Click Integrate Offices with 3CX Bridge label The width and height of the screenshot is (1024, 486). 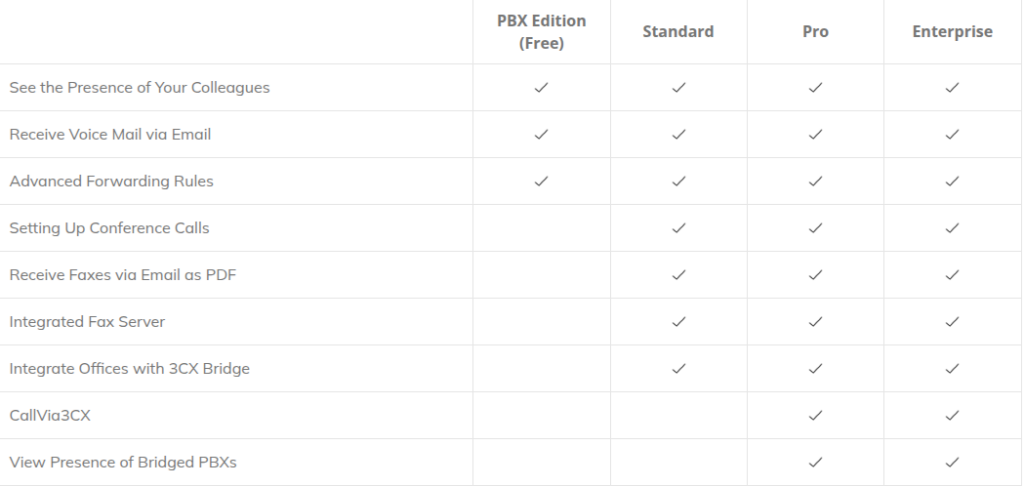click(129, 368)
